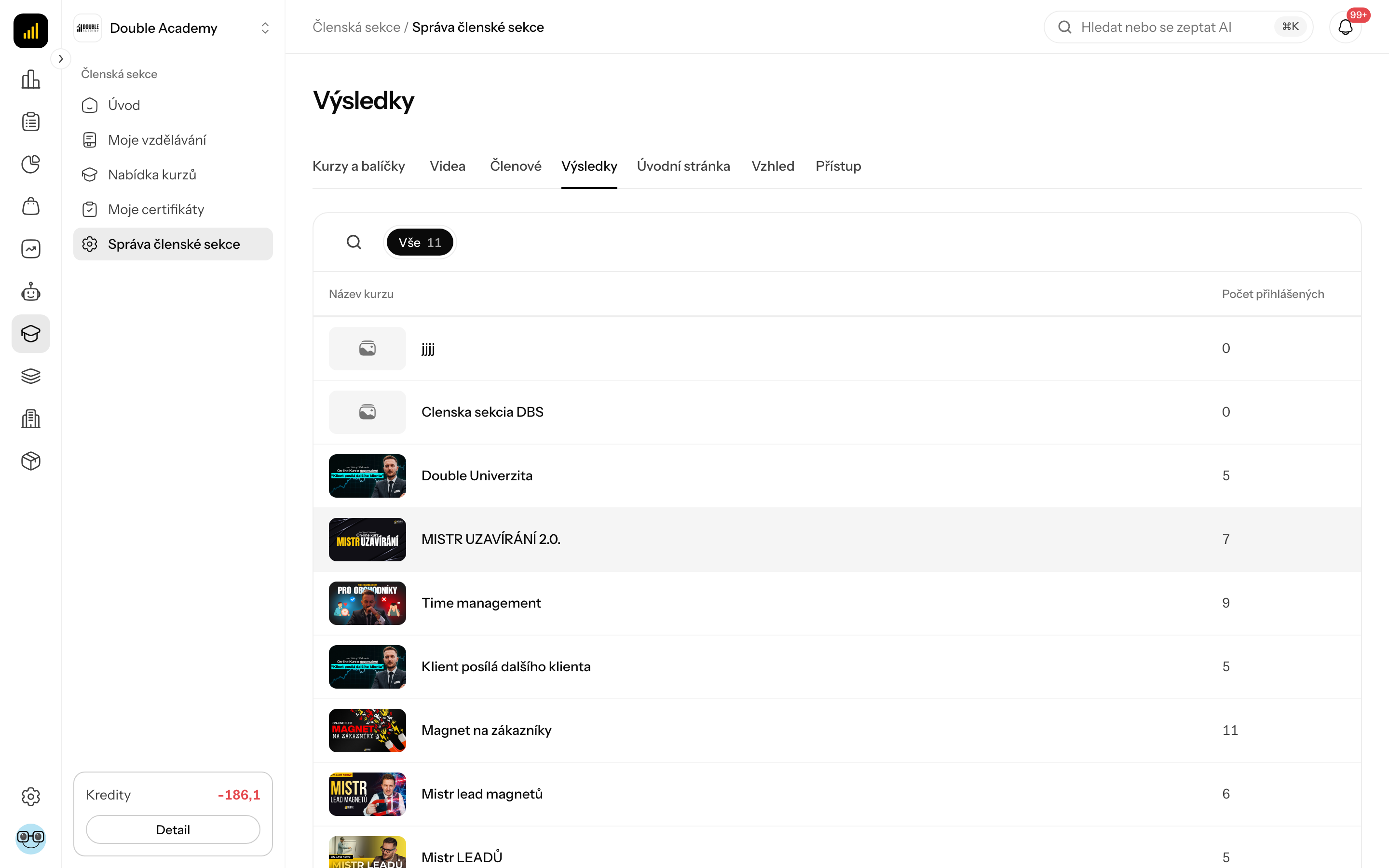The height and width of the screenshot is (868, 1389).
Task: Open the robot AI icon in rail
Action: (30, 292)
